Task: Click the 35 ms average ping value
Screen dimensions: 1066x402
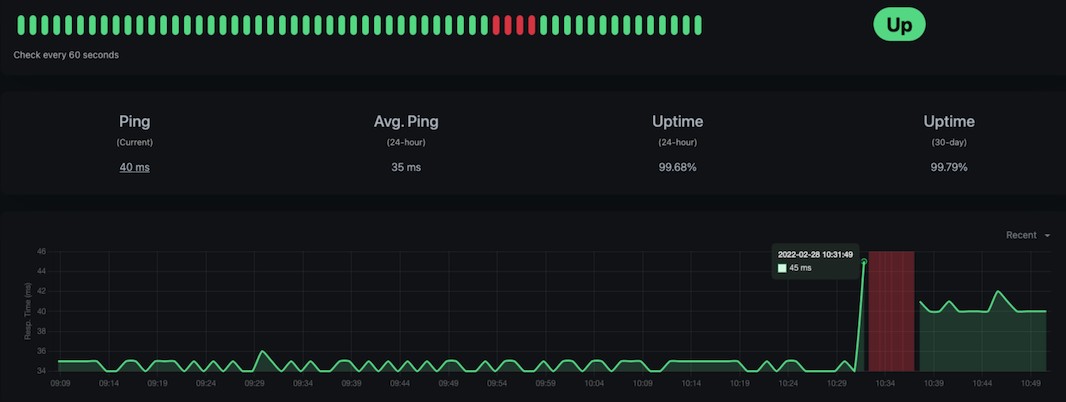Action: coord(406,167)
